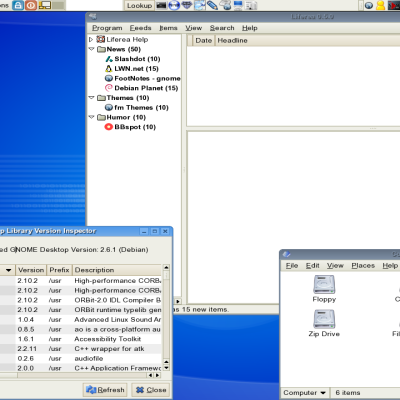Screen dimensions: 400x400
Task: Select the "Advanced Linux Sound" row
Action: coord(81,320)
